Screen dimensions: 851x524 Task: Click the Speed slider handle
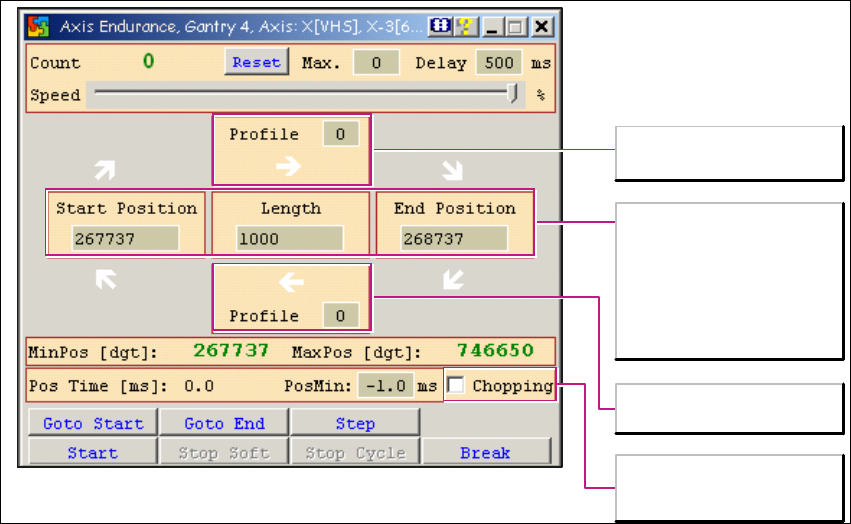click(514, 94)
